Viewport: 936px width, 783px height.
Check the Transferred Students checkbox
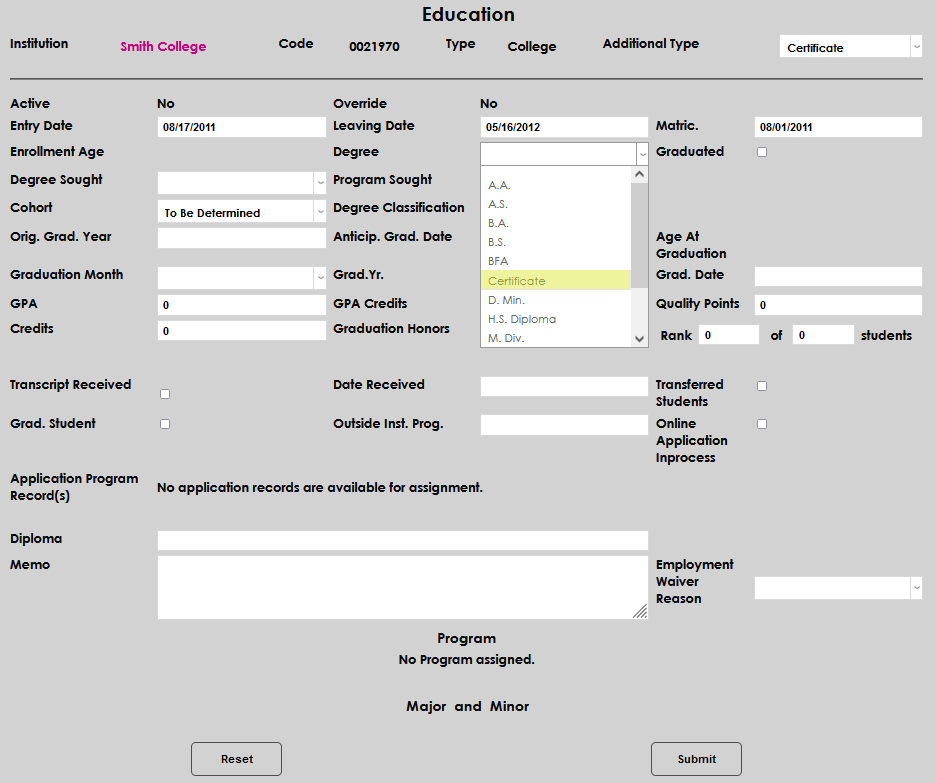coord(762,386)
